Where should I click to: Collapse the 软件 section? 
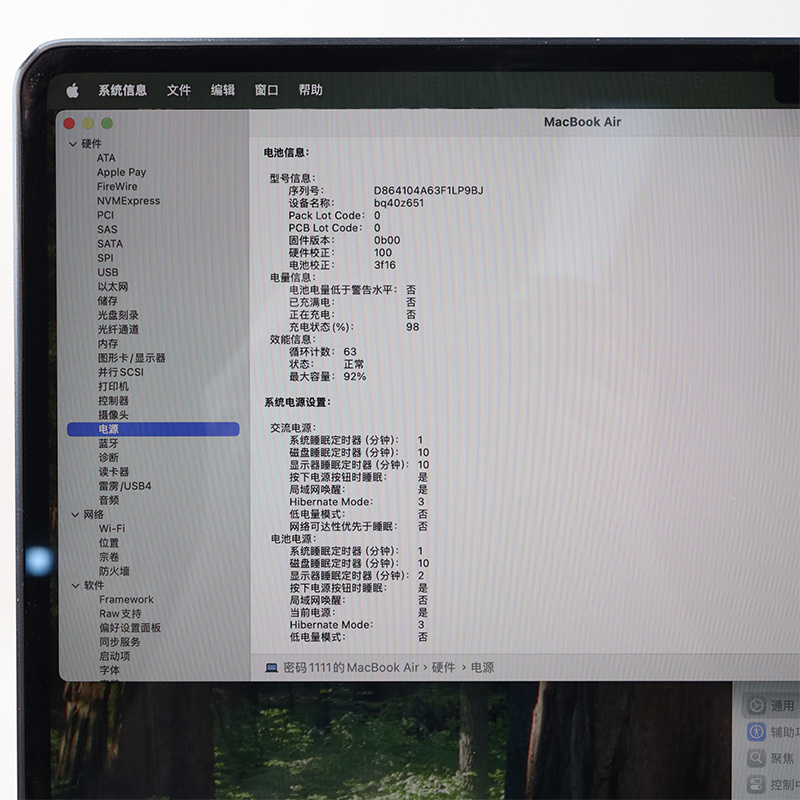76,586
